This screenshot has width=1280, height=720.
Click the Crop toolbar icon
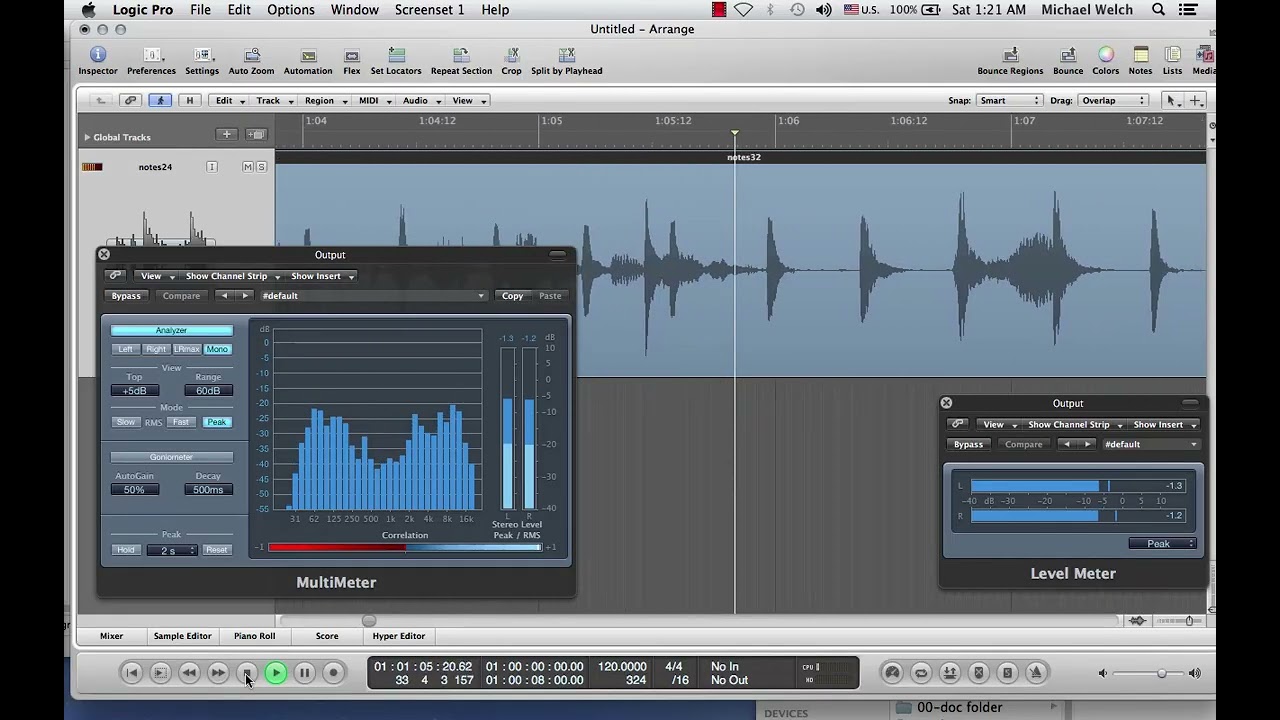click(x=512, y=60)
